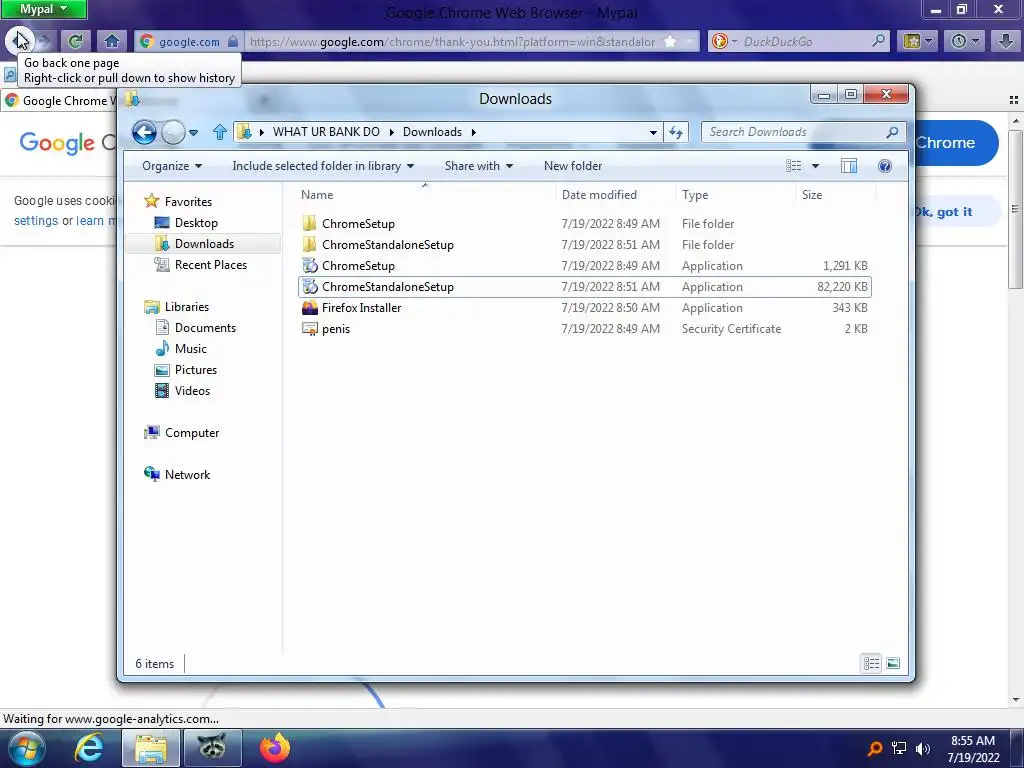Open the Windows Start menu

coord(27,748)
